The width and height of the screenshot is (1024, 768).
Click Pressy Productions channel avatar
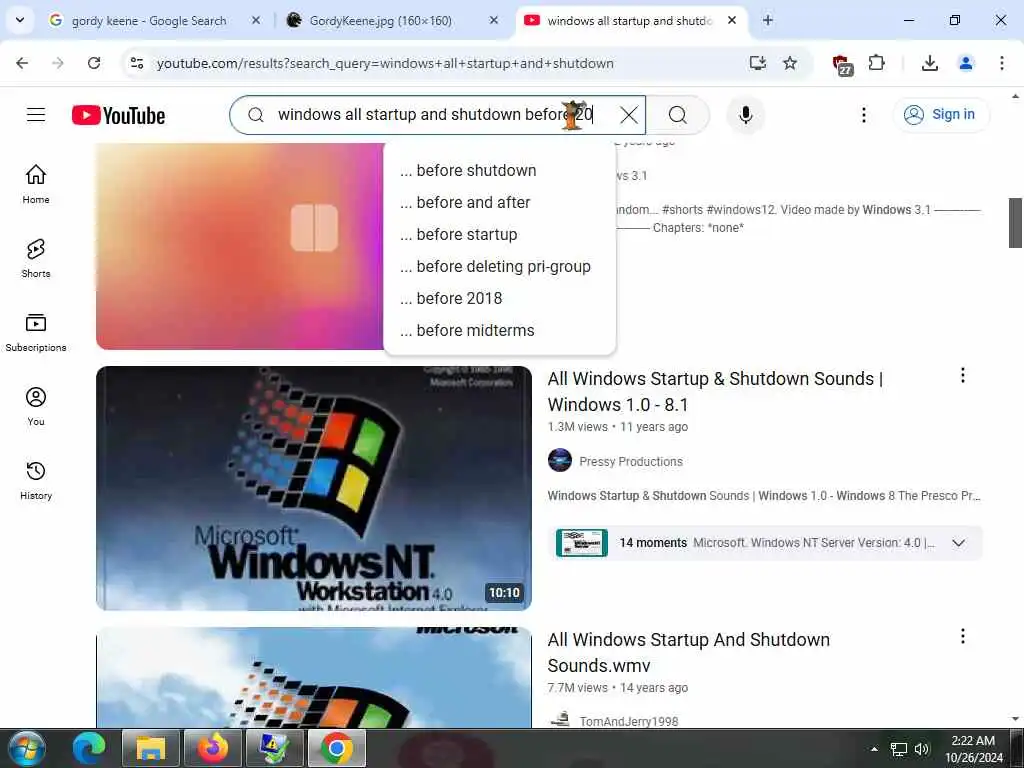[560, 460]
